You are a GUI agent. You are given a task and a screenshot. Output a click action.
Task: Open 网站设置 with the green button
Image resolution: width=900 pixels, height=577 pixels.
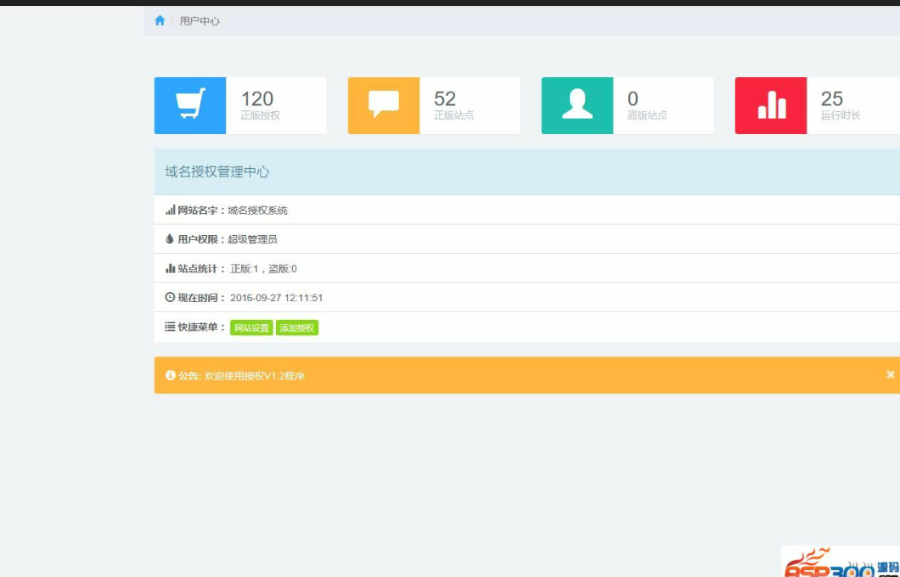point(250,327)
